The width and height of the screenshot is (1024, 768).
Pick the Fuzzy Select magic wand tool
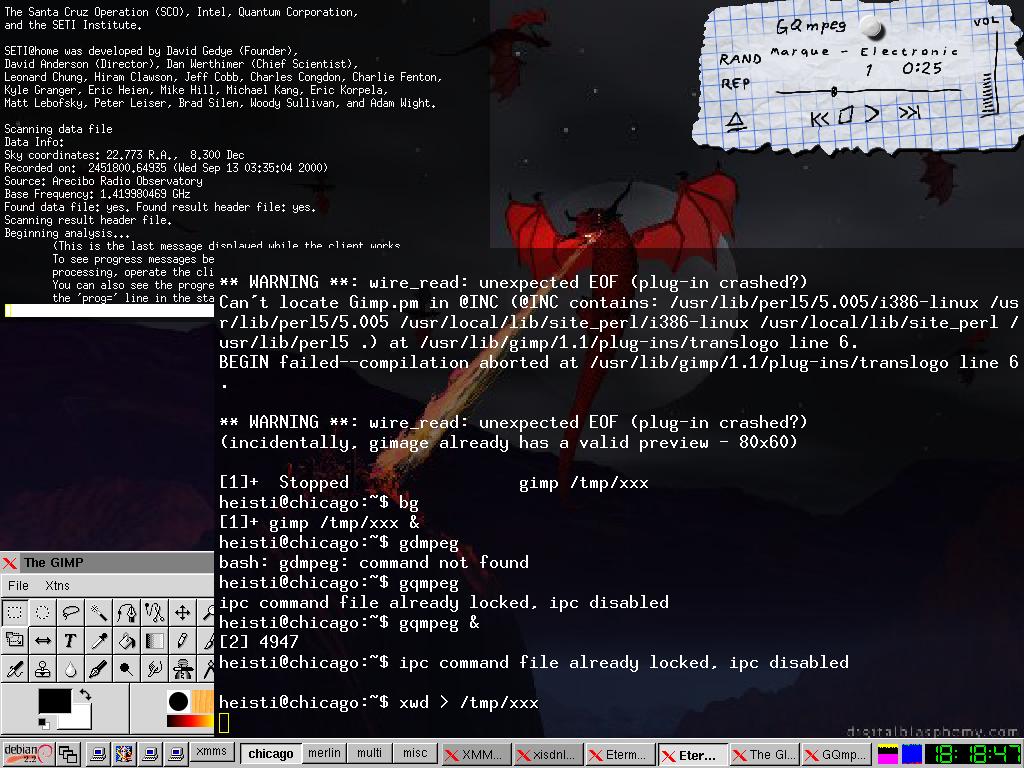pos(98,612)
